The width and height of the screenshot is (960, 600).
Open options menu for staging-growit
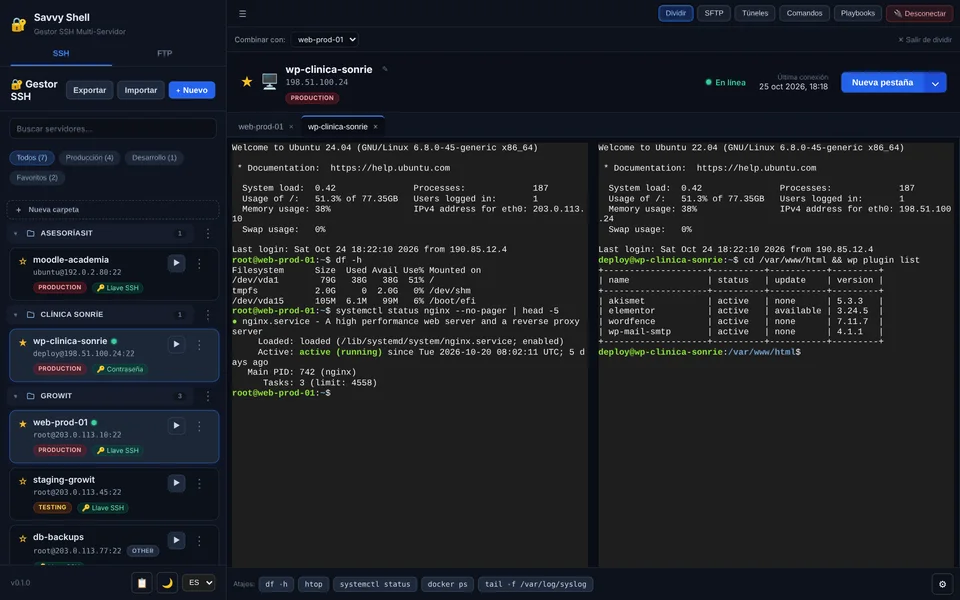199,483
